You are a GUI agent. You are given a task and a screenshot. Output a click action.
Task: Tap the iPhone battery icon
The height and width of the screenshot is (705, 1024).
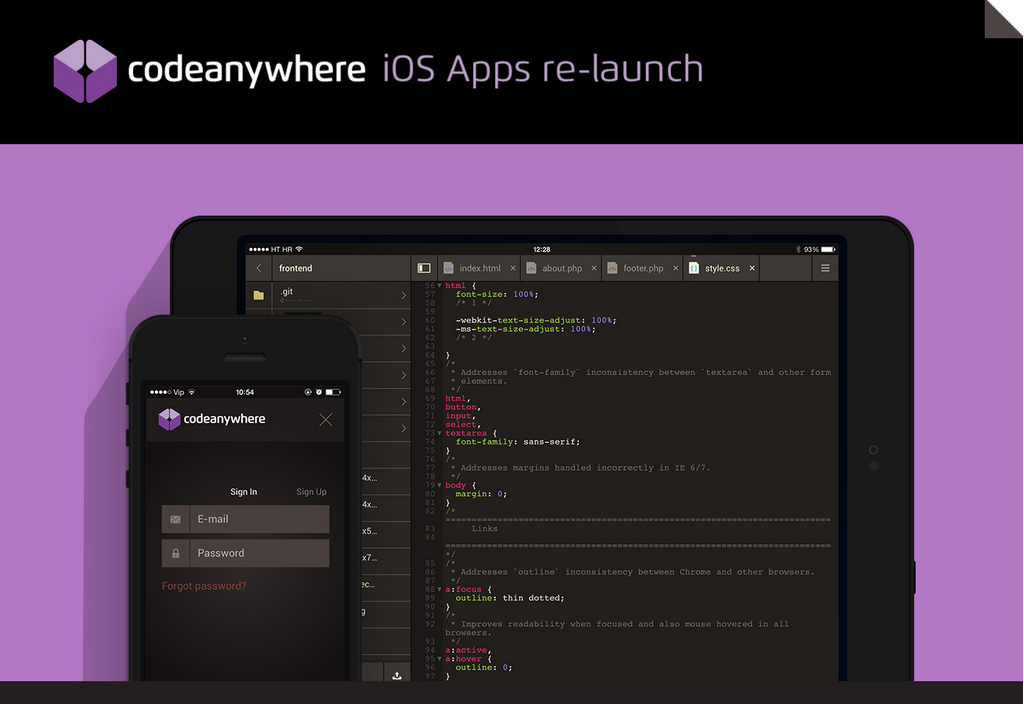coord(333,392)
